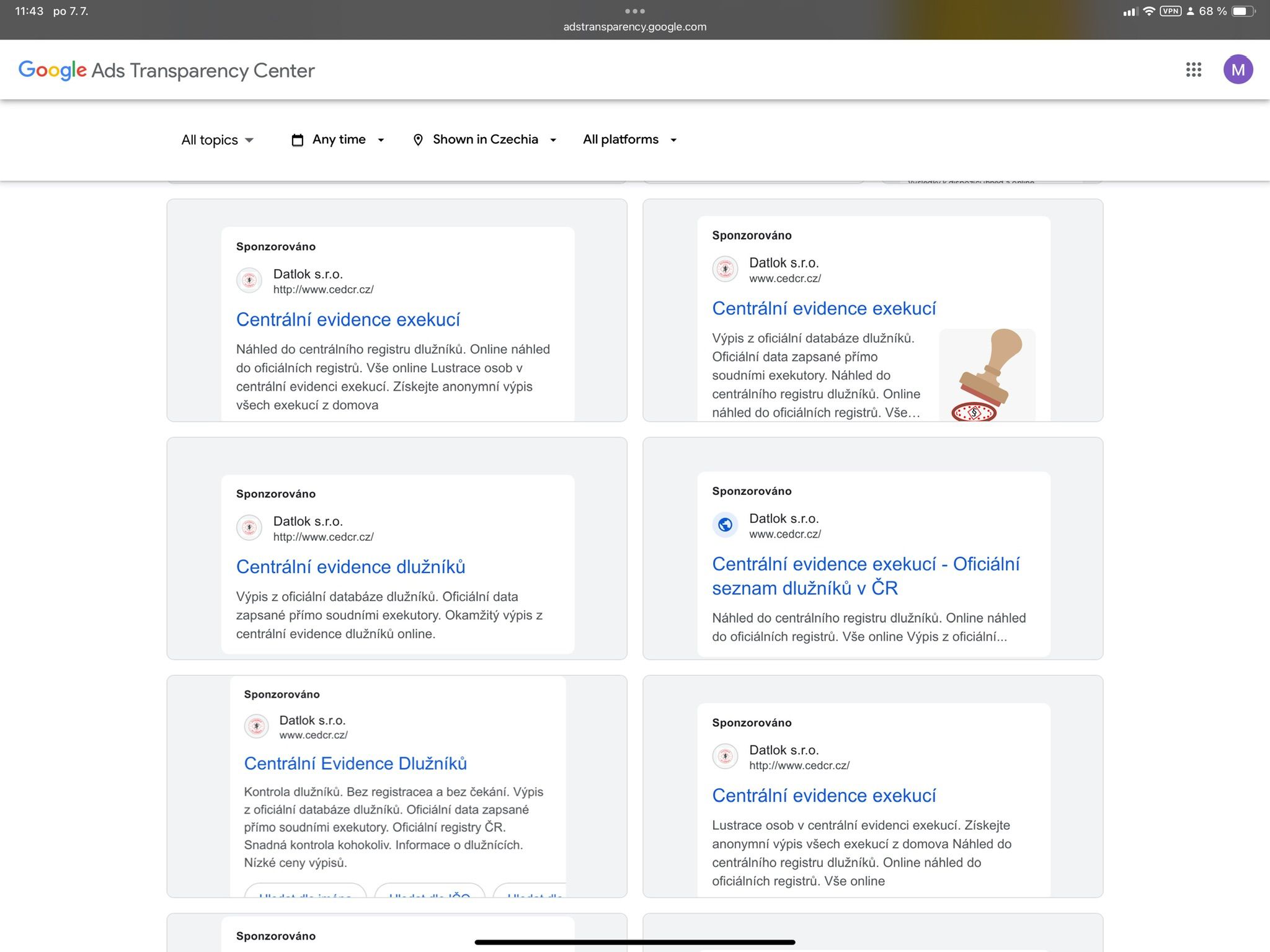Tap the battery icon in status bar
The width and height of the screenshot is (1270, 952).
1243,11
